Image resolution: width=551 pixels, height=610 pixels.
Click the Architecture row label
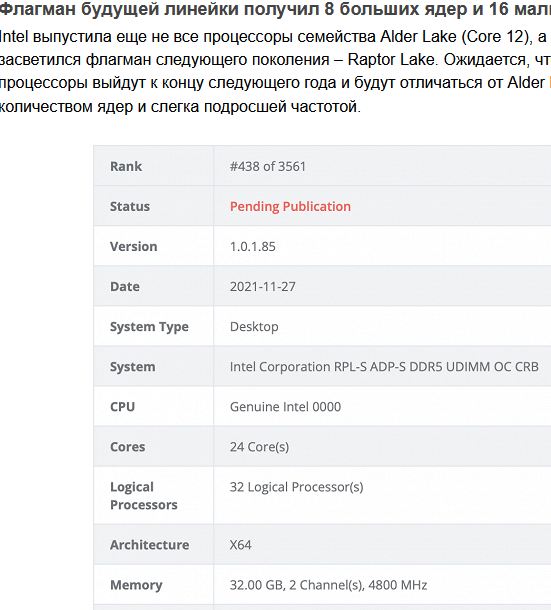pyautogui.click(x=149, y=545)
